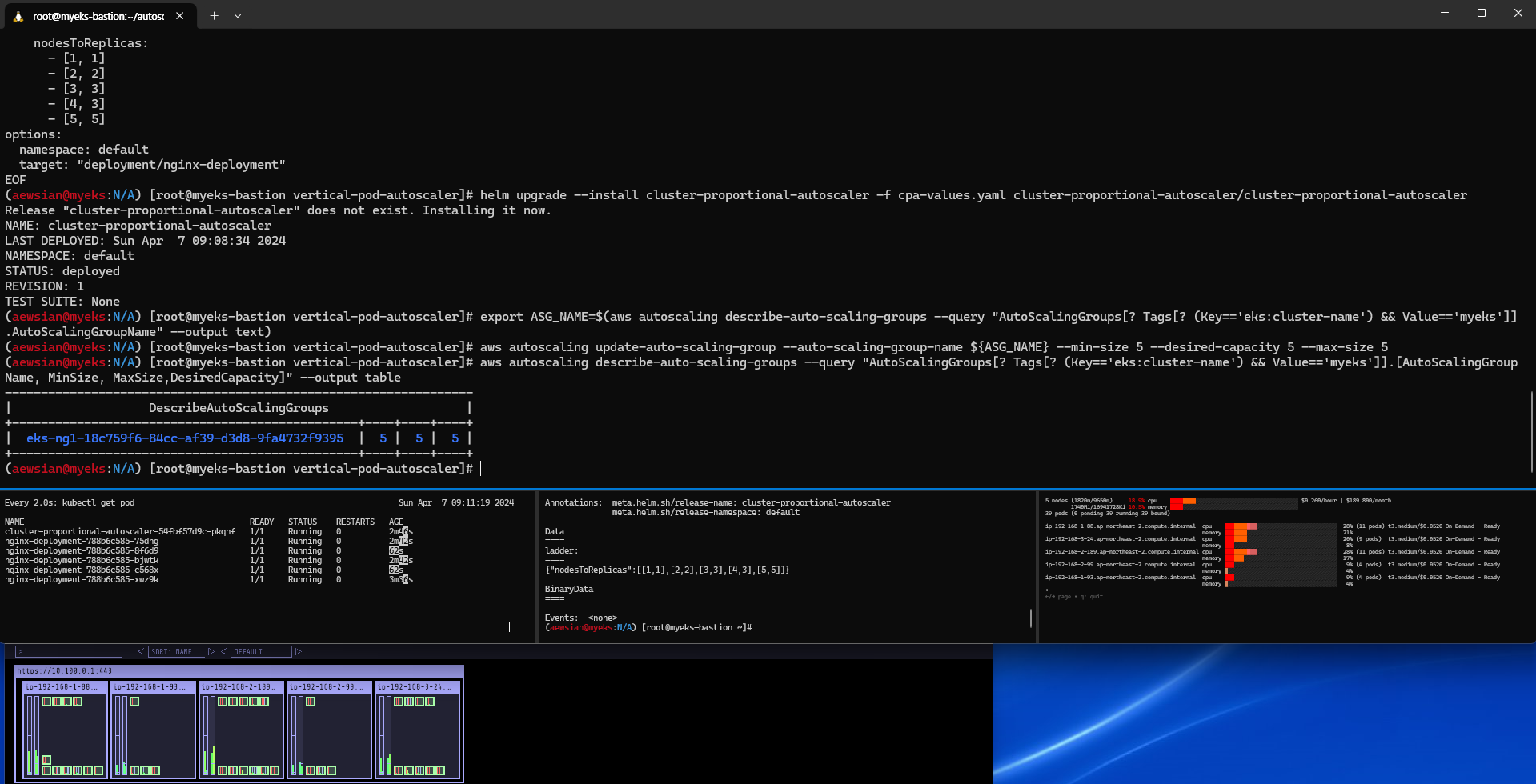Focus the kube-ops-view filter input box
The image size is (1536, 784).
[x=69, y=651]
